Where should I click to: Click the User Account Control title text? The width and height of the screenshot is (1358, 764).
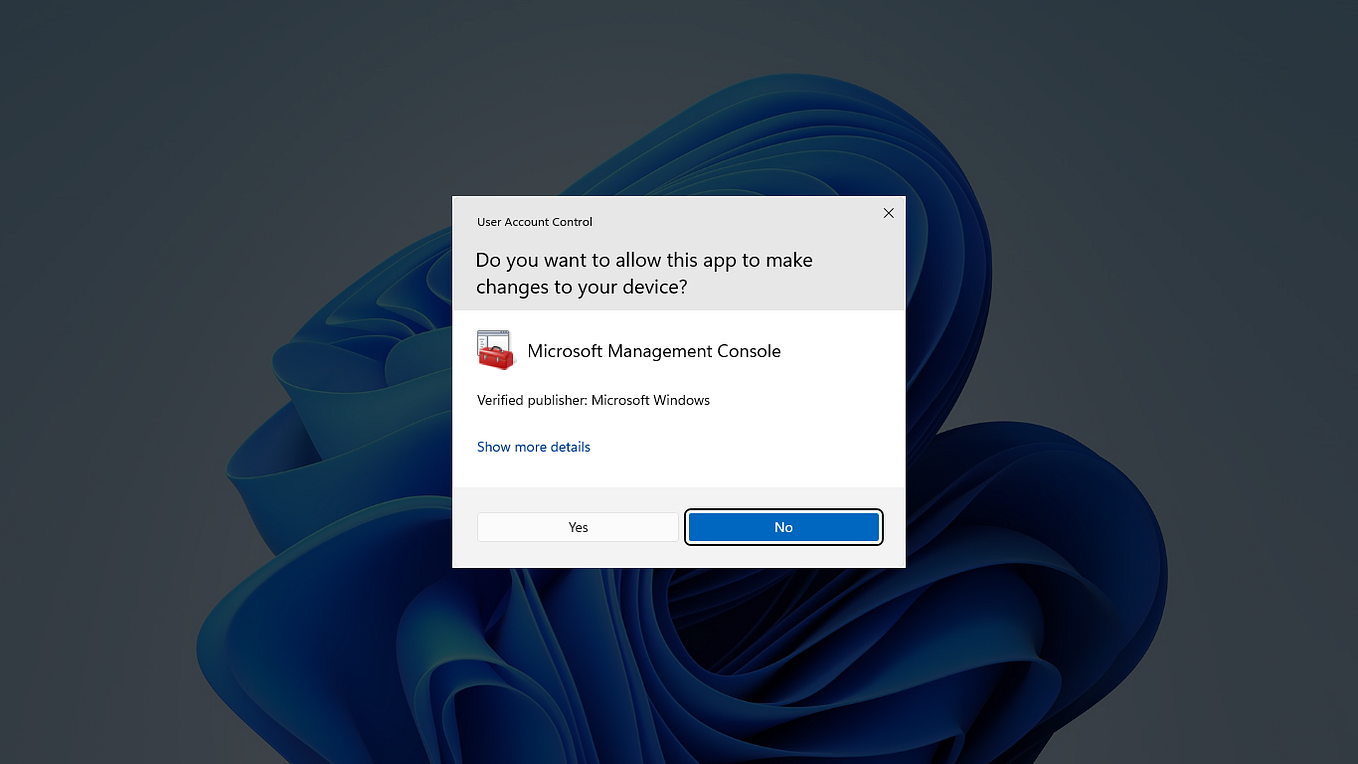tap(534, 221)
